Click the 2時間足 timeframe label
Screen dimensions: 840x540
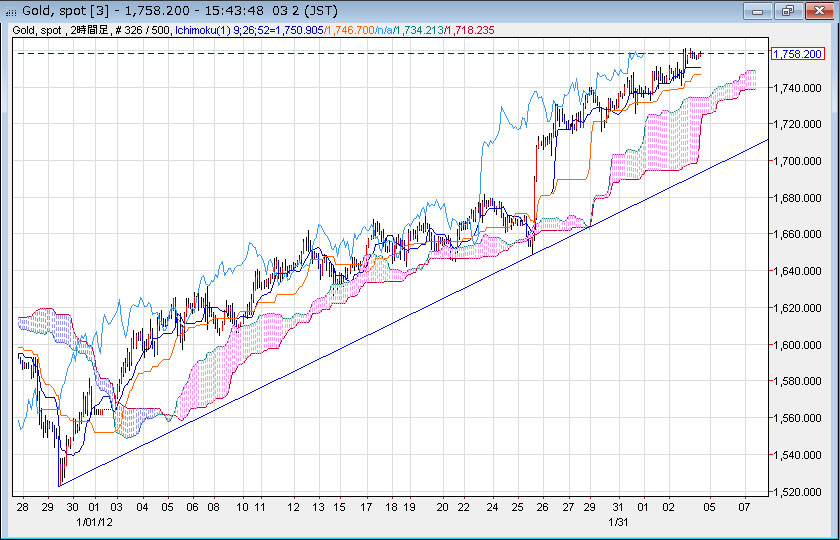point(90,31)
